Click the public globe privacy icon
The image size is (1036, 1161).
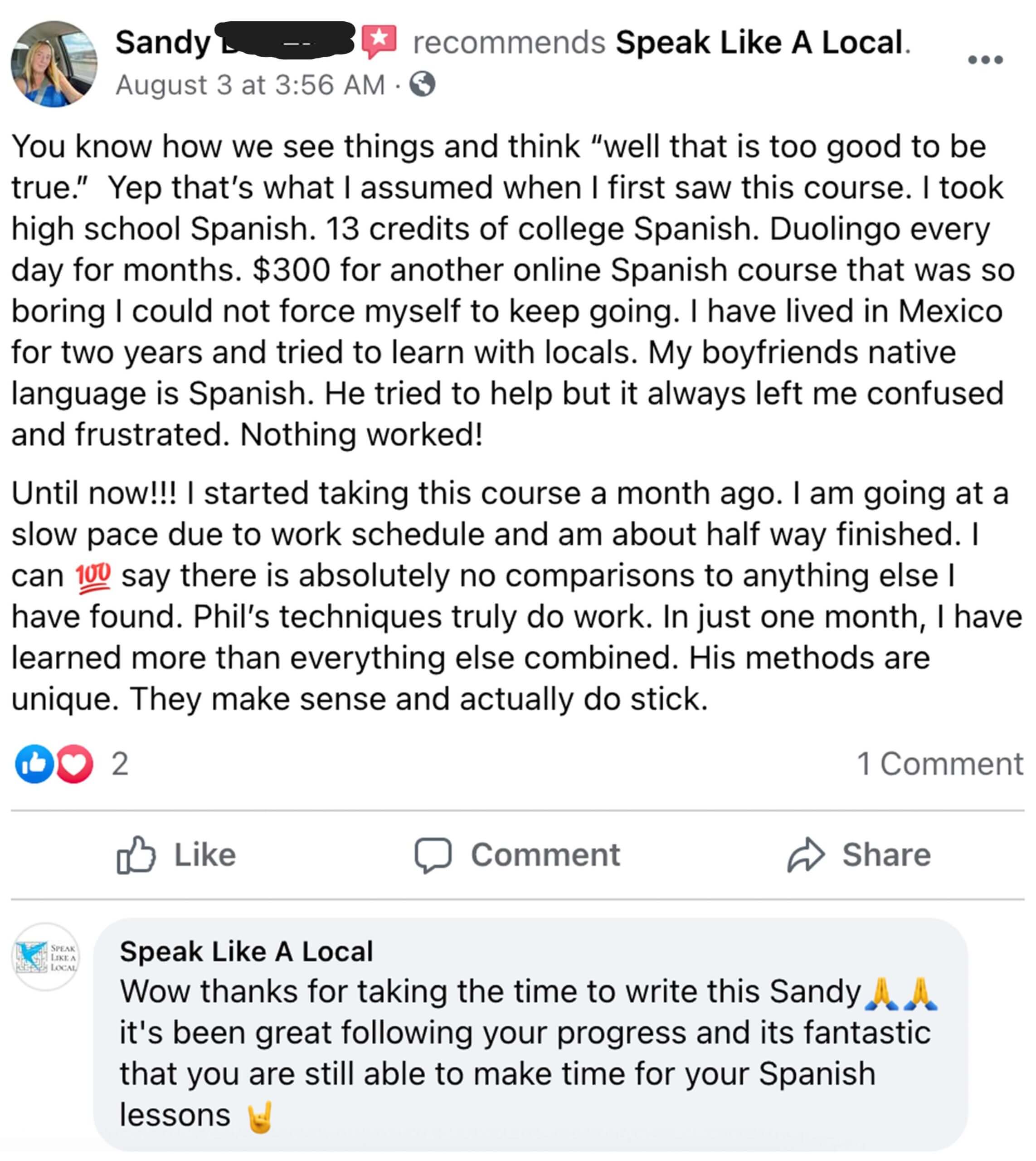pos(423,84)
